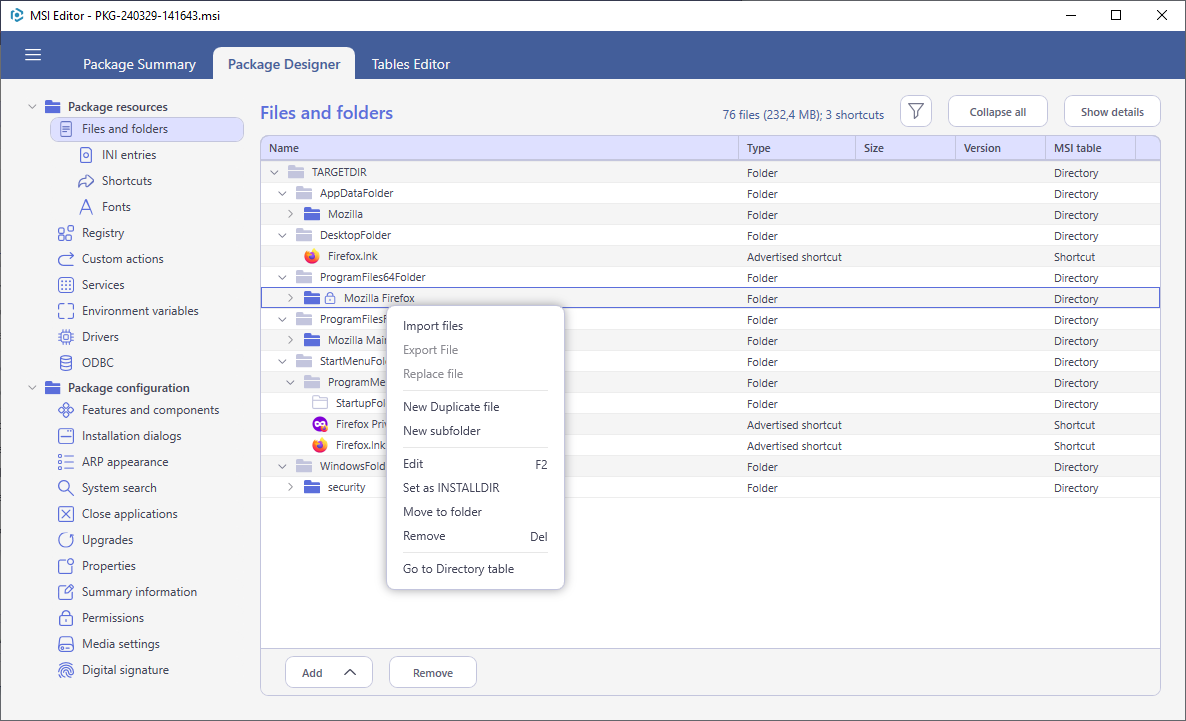Viewport: 1186px width, 721px height.
Task: Click the Collapse all button
Action: (x=998, y=111)
